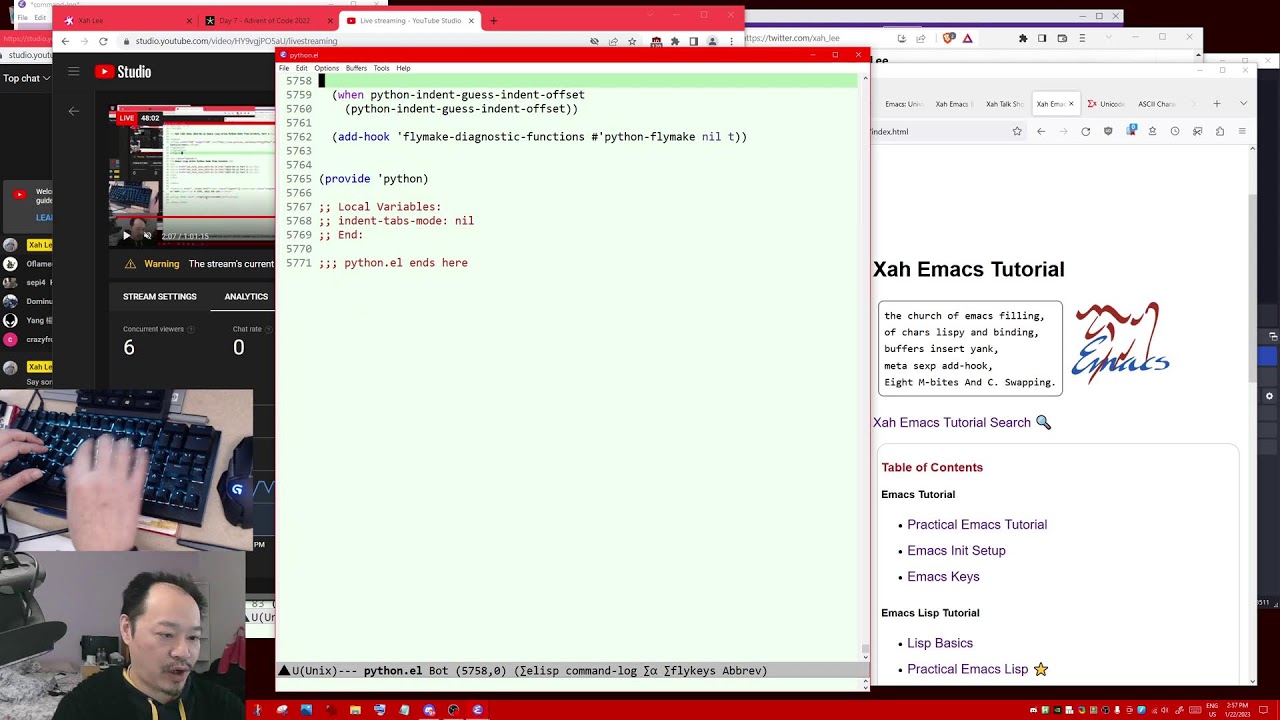Open the Chrome profile avatar icon
This screenshot has width=1280, height=720.
point(712,41)
